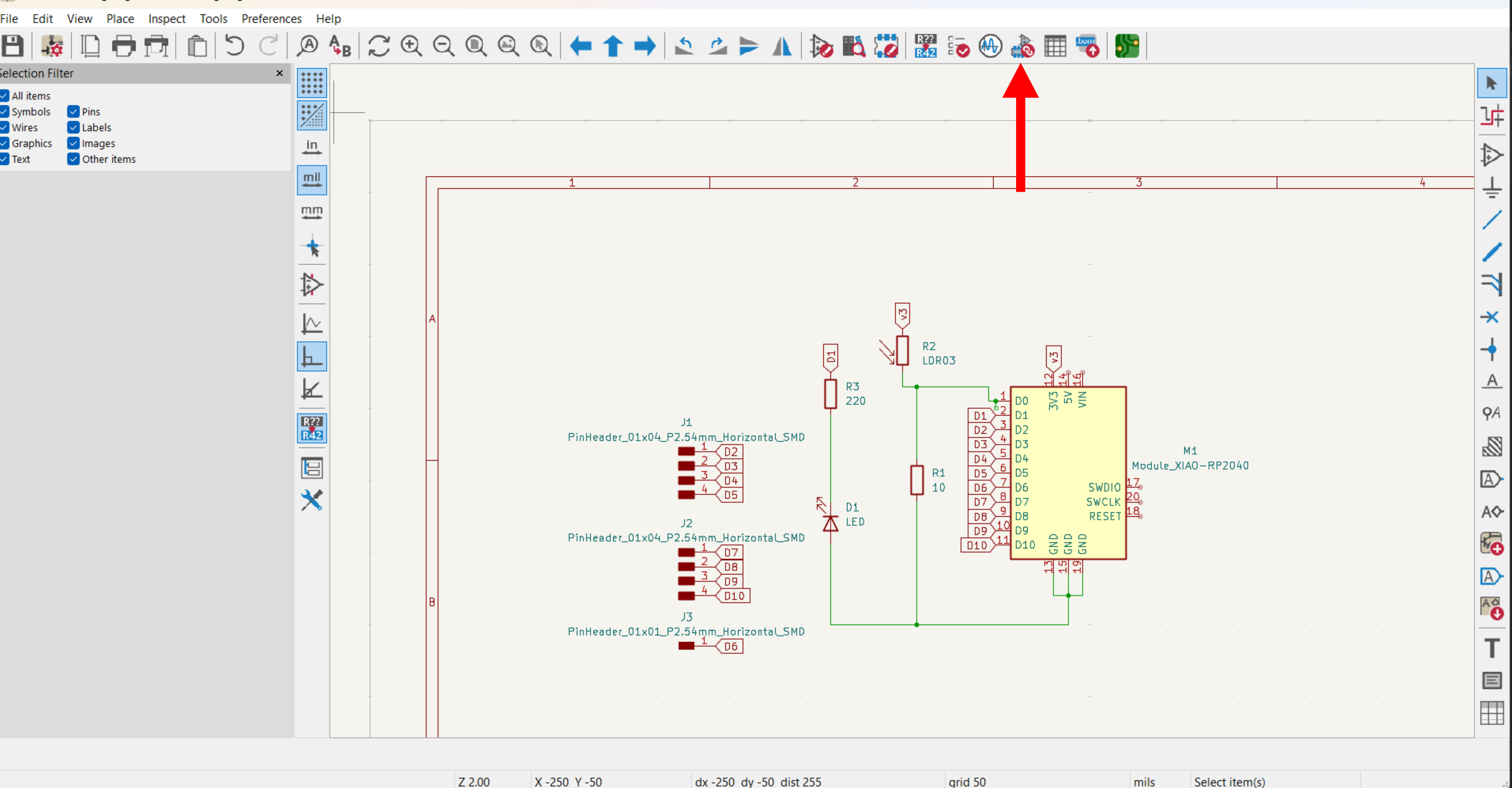Screen dimensions: 1512x788
Task: Click the Mirror horizontally icon
Action: tap(781, 46)
